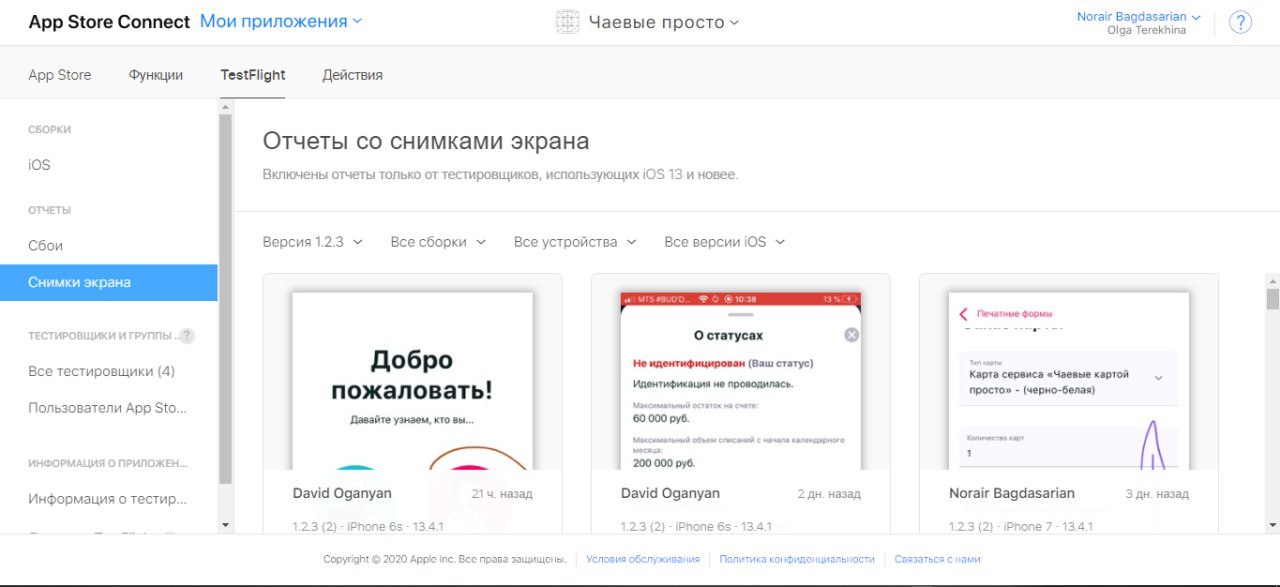
Task: Click David Oganyan on 21 ч. назад card
Action: 342,493
